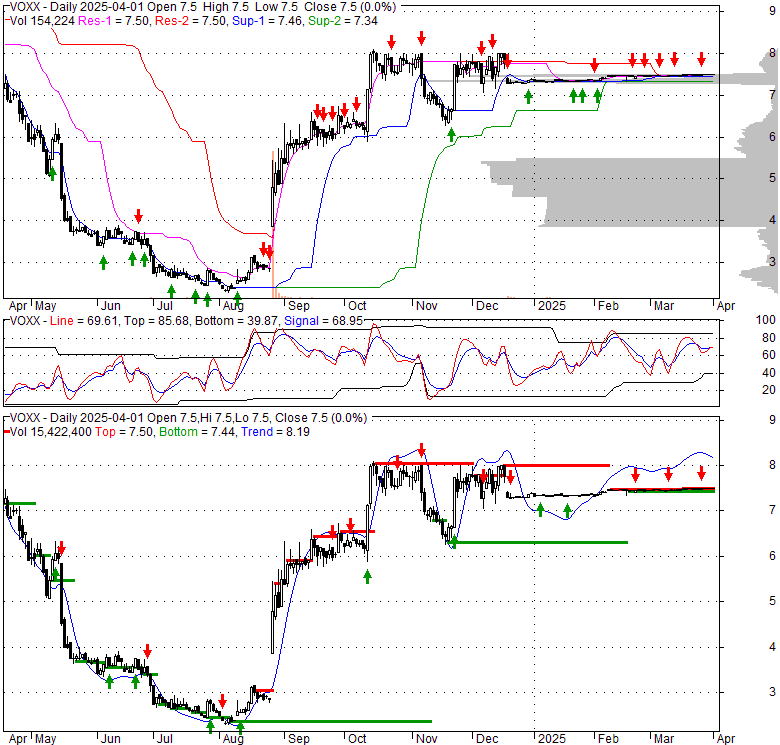Click the Feb month label on bottom chart axis
This screenshot has height=745, width=780.
pos(608,739)
